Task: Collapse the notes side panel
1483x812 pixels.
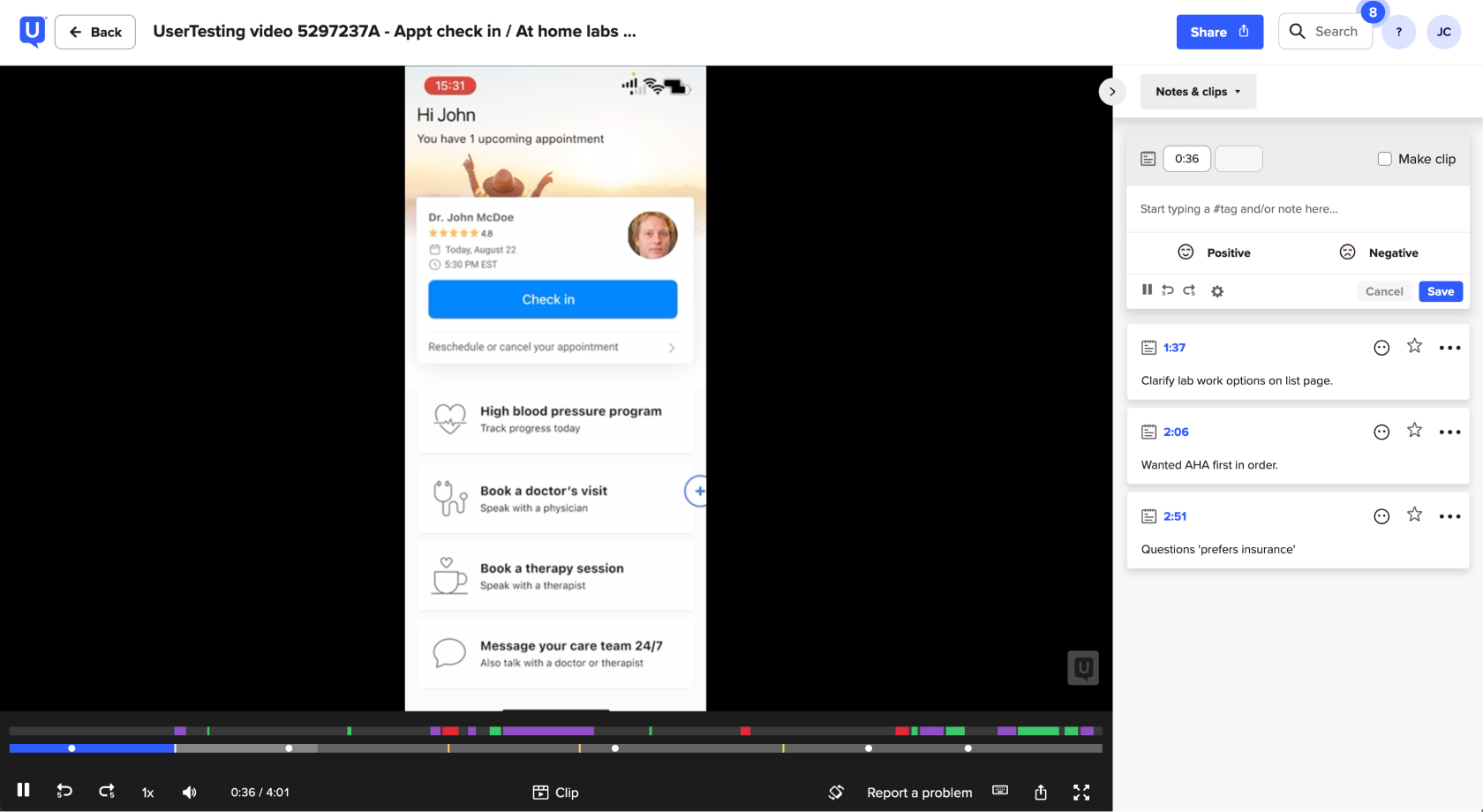Action: point(1112,92)
